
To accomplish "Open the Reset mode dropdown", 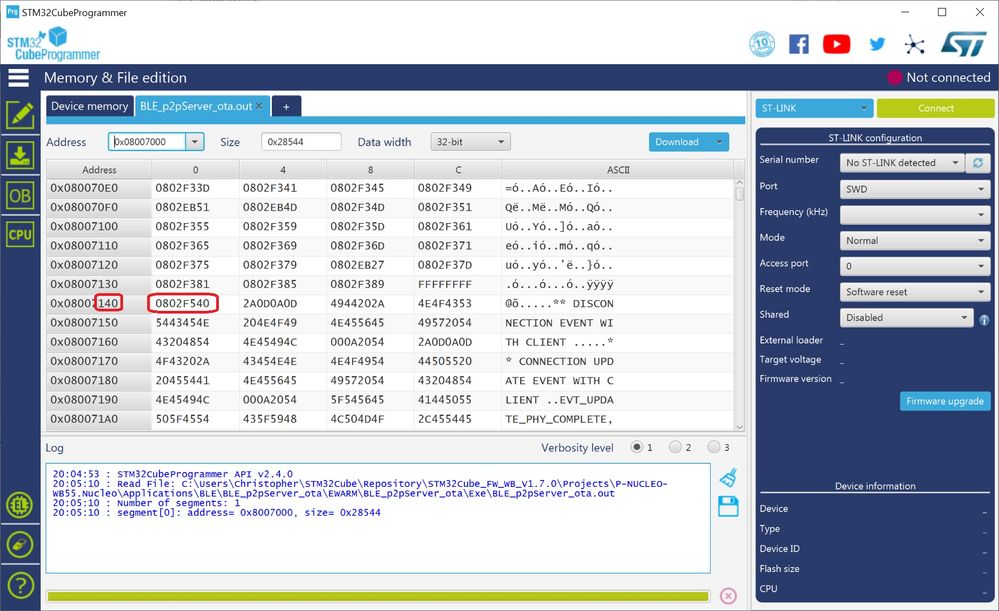I will (914, 292).
